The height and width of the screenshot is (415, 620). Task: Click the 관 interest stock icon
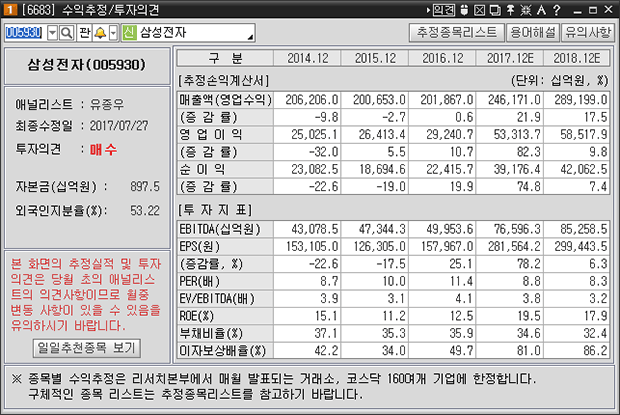[85, 33]
